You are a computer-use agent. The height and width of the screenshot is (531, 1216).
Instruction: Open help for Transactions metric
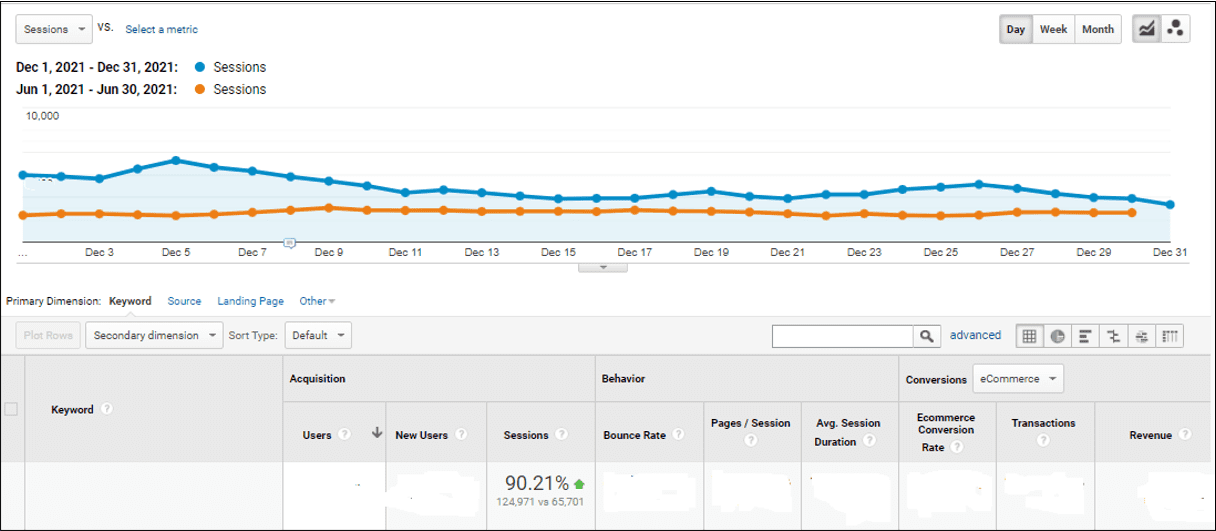pos(1043,440)
